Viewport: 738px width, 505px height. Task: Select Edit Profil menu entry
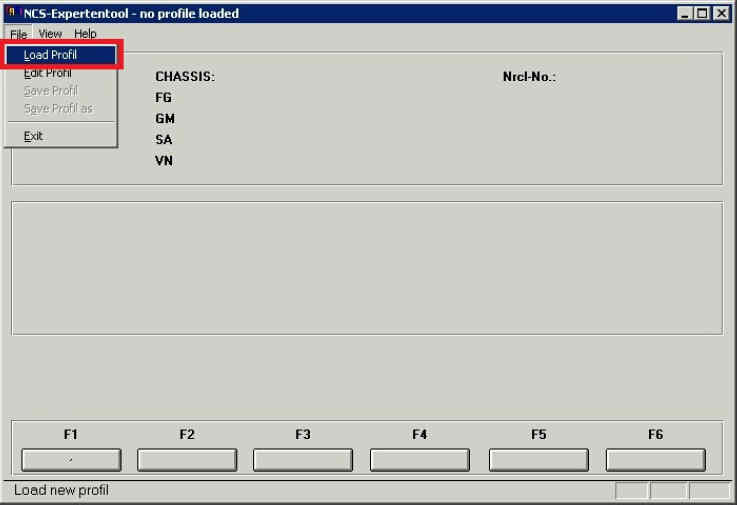pyautogui.click(x=61, y=73)
